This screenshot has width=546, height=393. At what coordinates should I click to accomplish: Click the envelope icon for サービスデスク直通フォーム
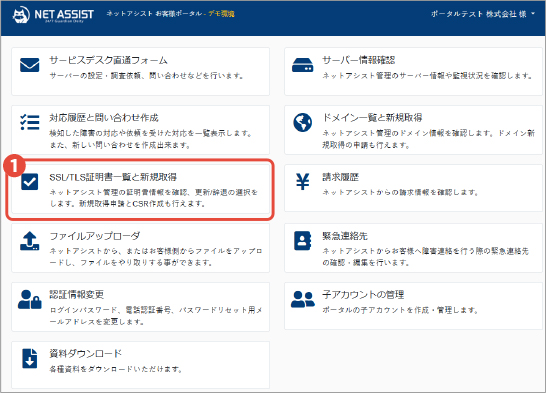30,65
